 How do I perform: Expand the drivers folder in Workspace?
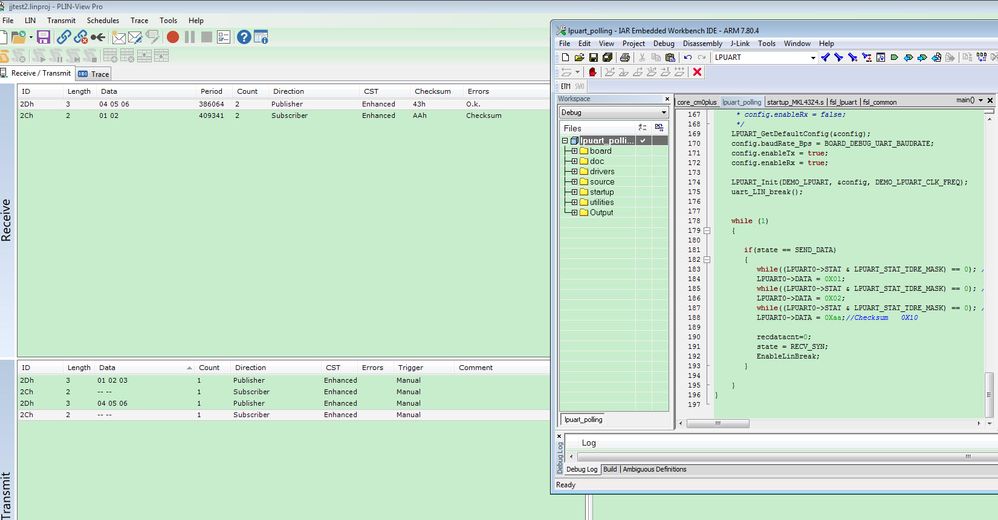(574, 171)
